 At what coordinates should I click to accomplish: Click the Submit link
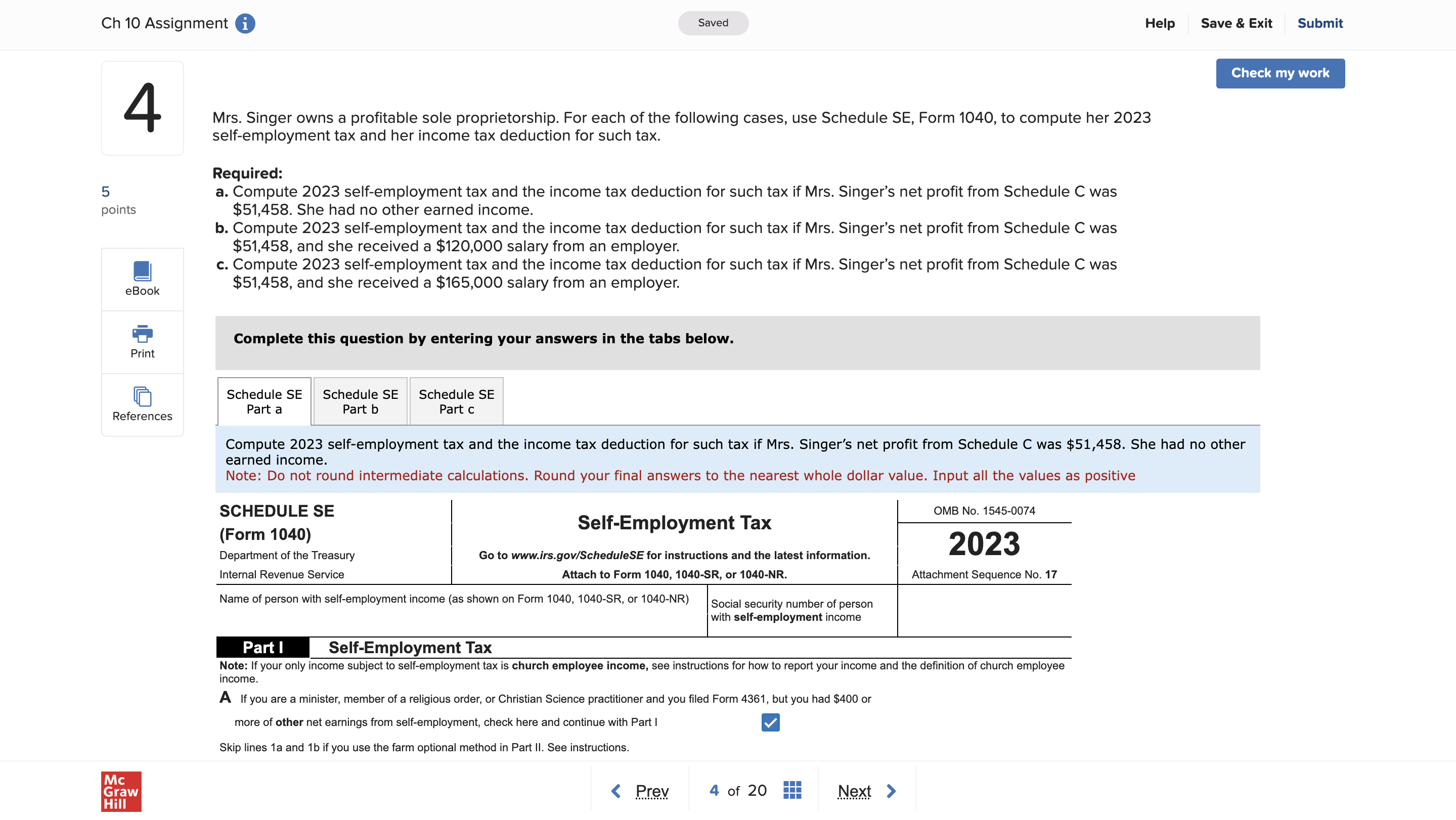(1319, 23)
